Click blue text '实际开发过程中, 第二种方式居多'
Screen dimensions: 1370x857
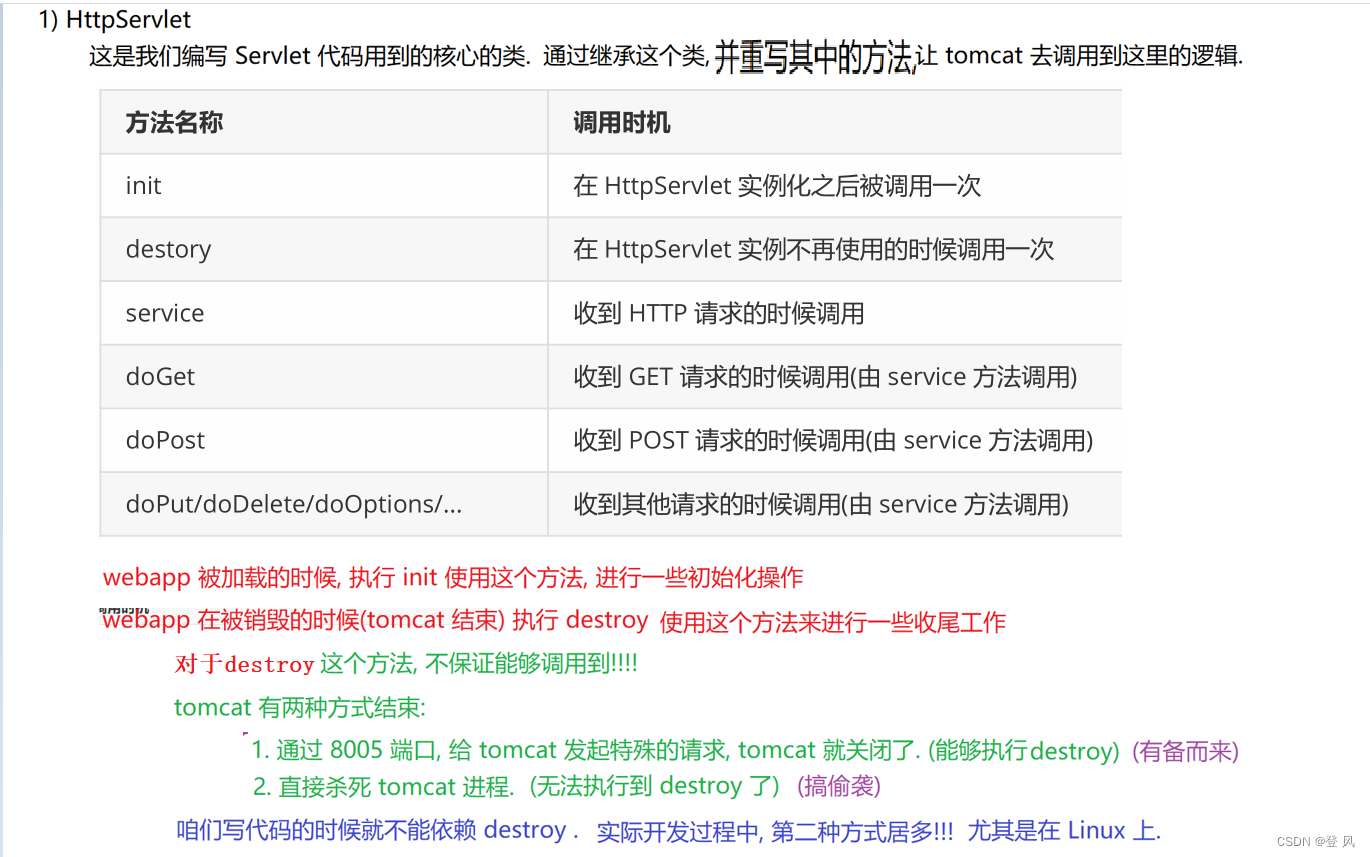pos(775,832)
